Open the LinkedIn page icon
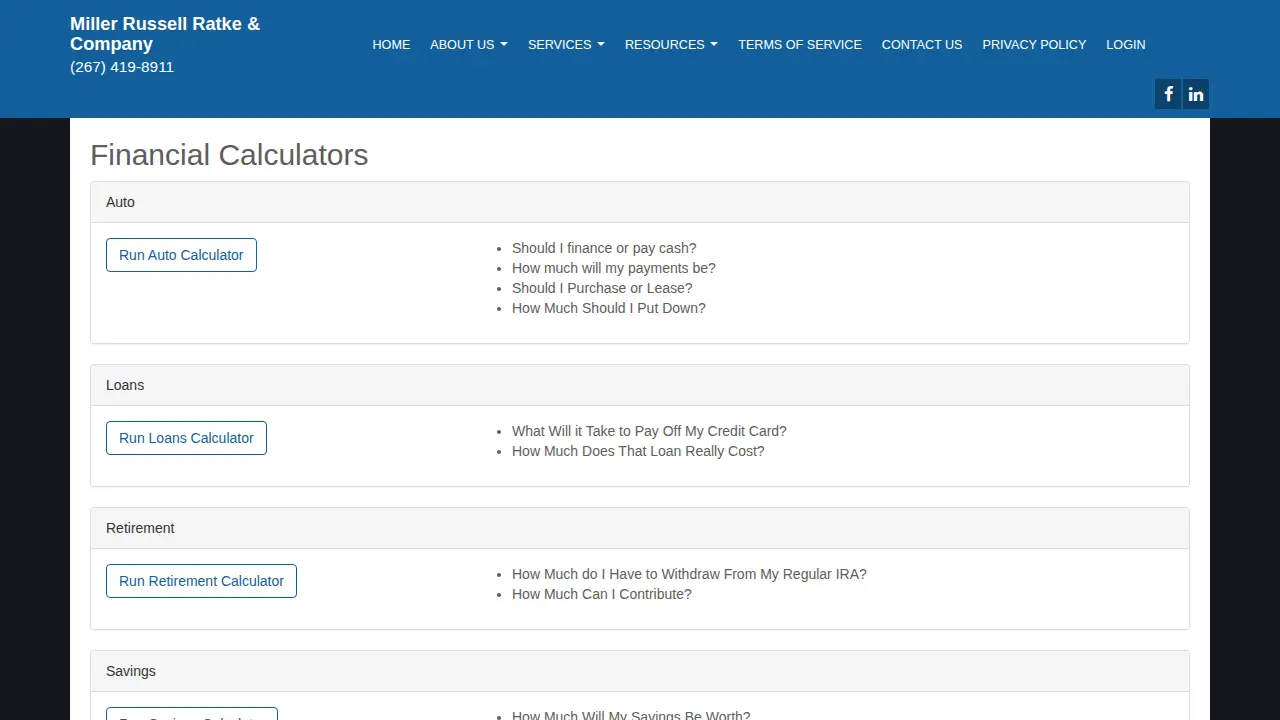The height and width of the screenshot is (720, 1280). pos(1196,94)
